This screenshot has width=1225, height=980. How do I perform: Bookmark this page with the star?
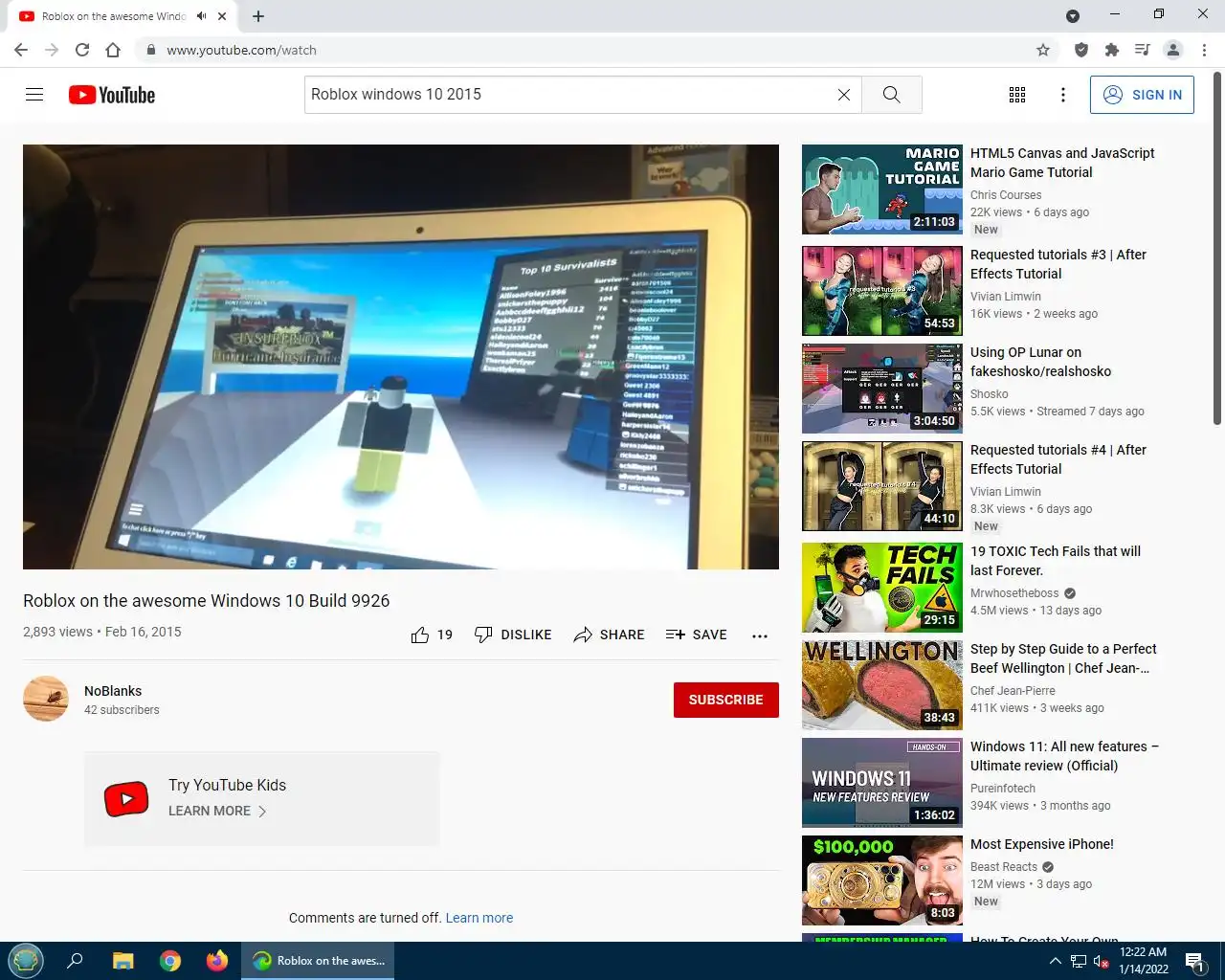pos(1043,50)
